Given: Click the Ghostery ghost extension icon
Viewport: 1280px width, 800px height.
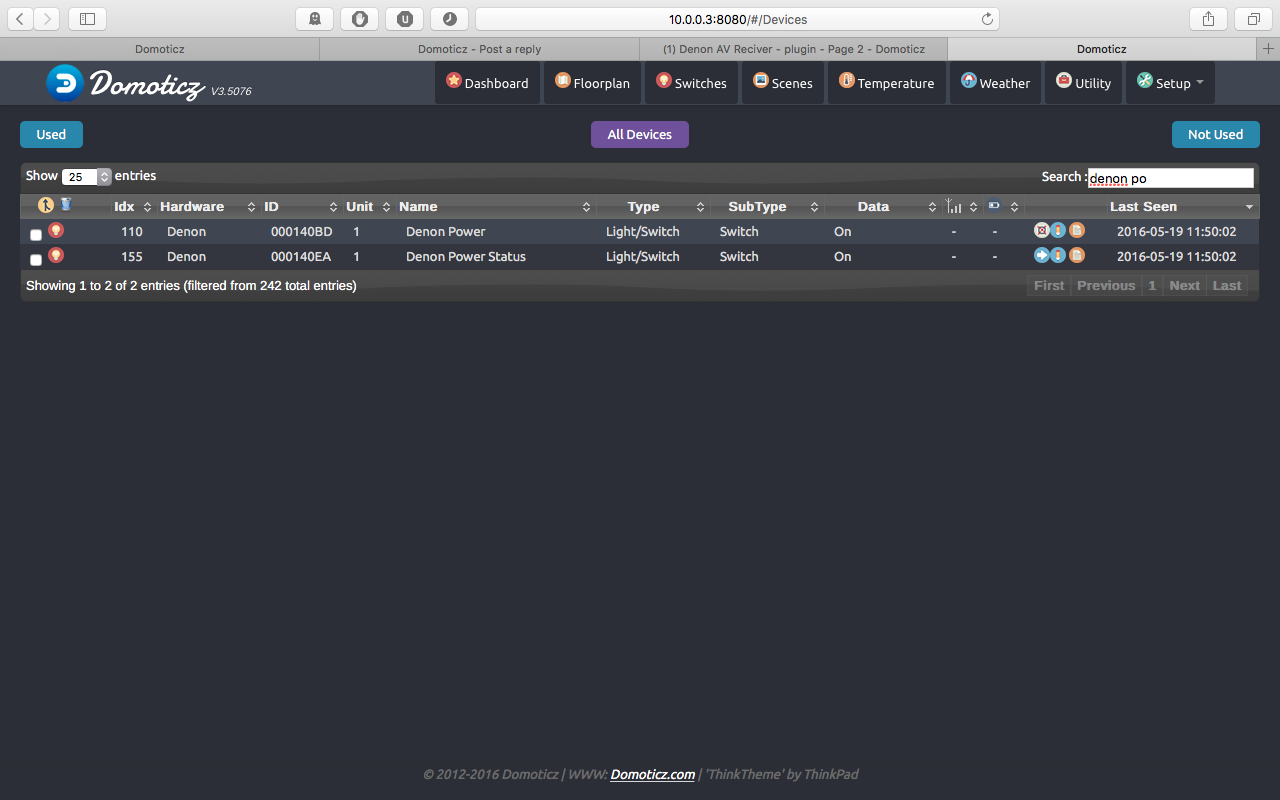Looking at the screenshot, I should point(315,18).
